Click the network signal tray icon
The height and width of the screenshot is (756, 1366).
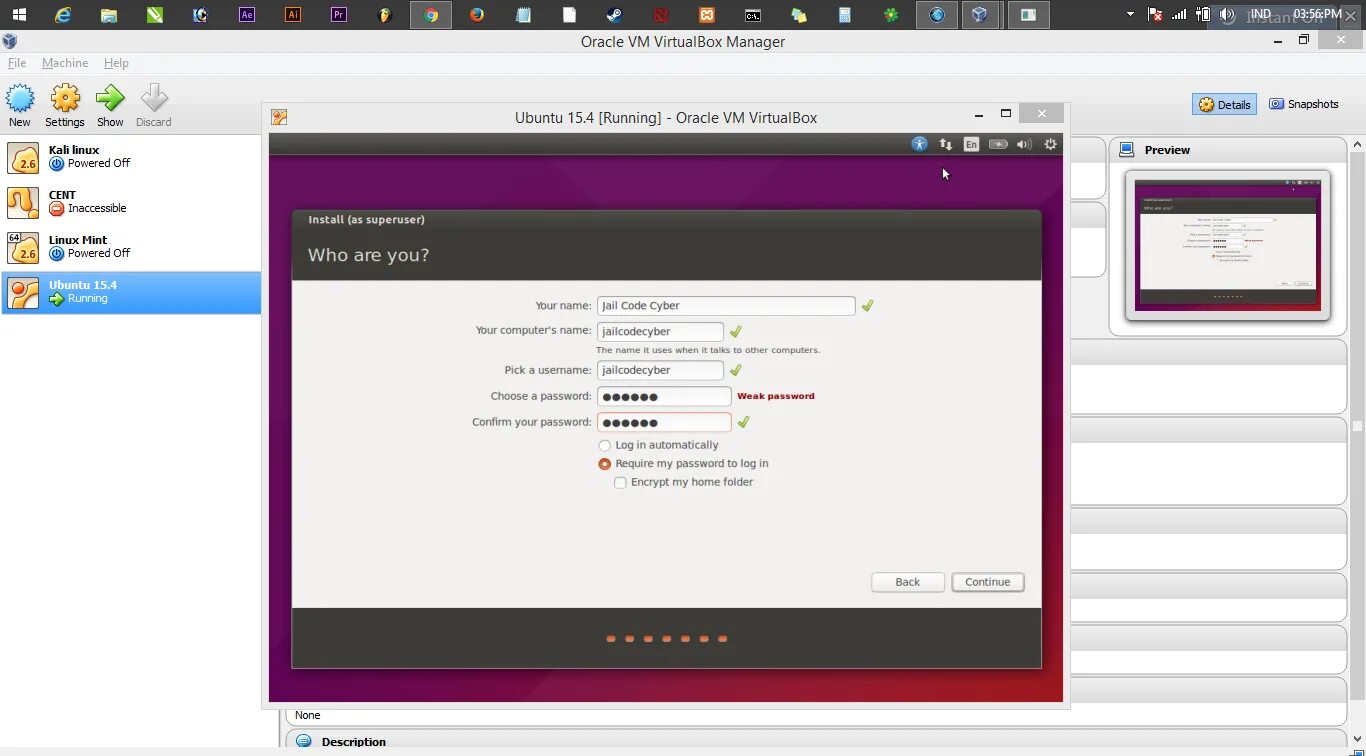click(1180, 15)
